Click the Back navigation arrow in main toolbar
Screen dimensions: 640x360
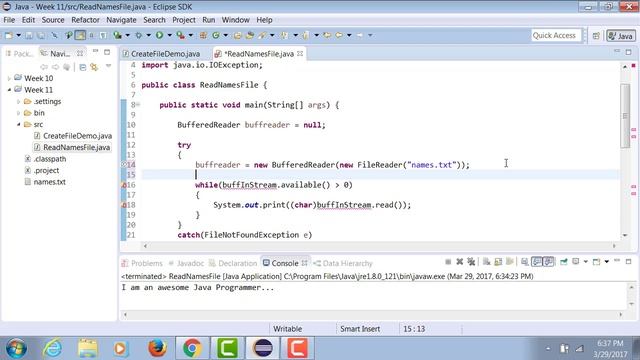click(x=339, y=36)
